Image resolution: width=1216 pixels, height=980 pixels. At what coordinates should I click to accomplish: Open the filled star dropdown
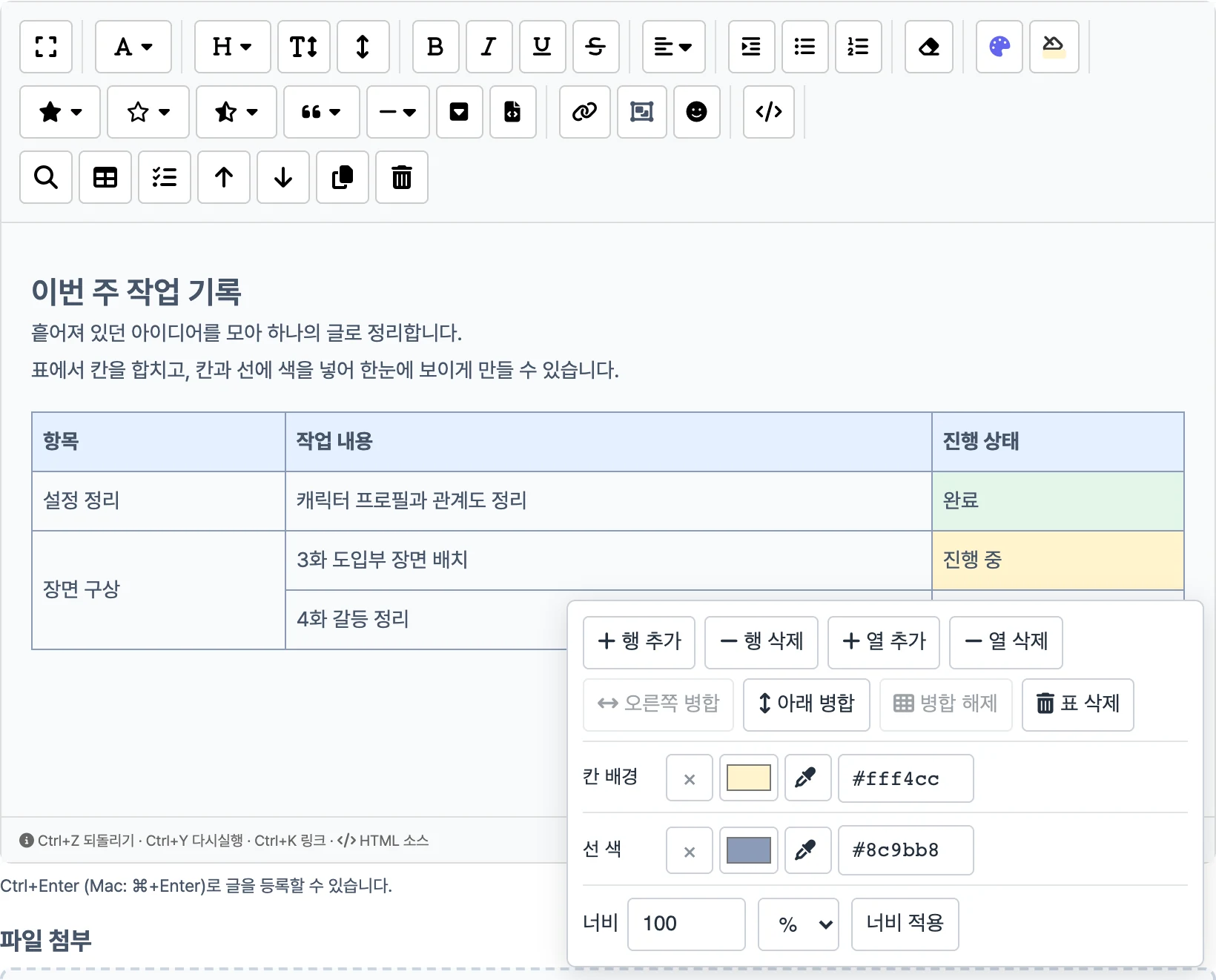[60, 112]
